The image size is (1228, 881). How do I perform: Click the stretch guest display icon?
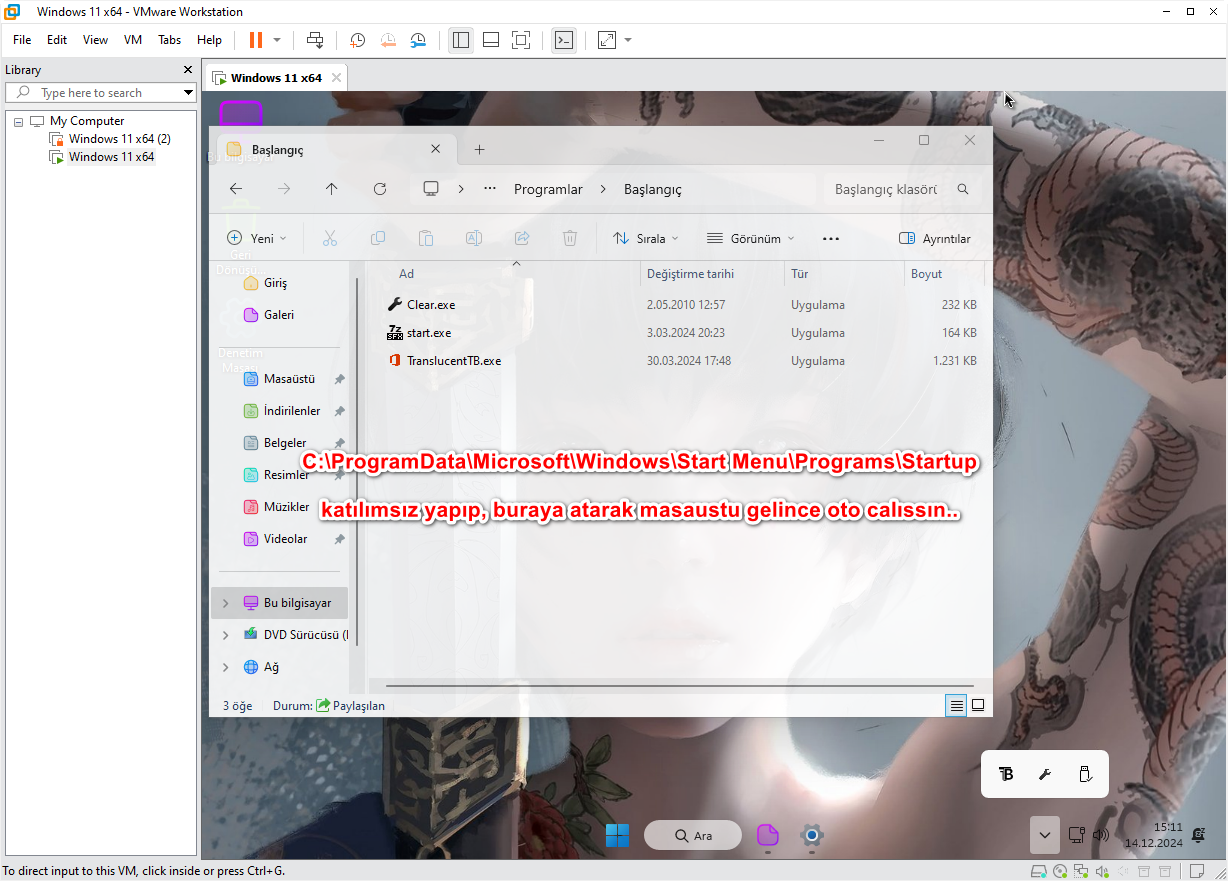(x=607, y=40)
